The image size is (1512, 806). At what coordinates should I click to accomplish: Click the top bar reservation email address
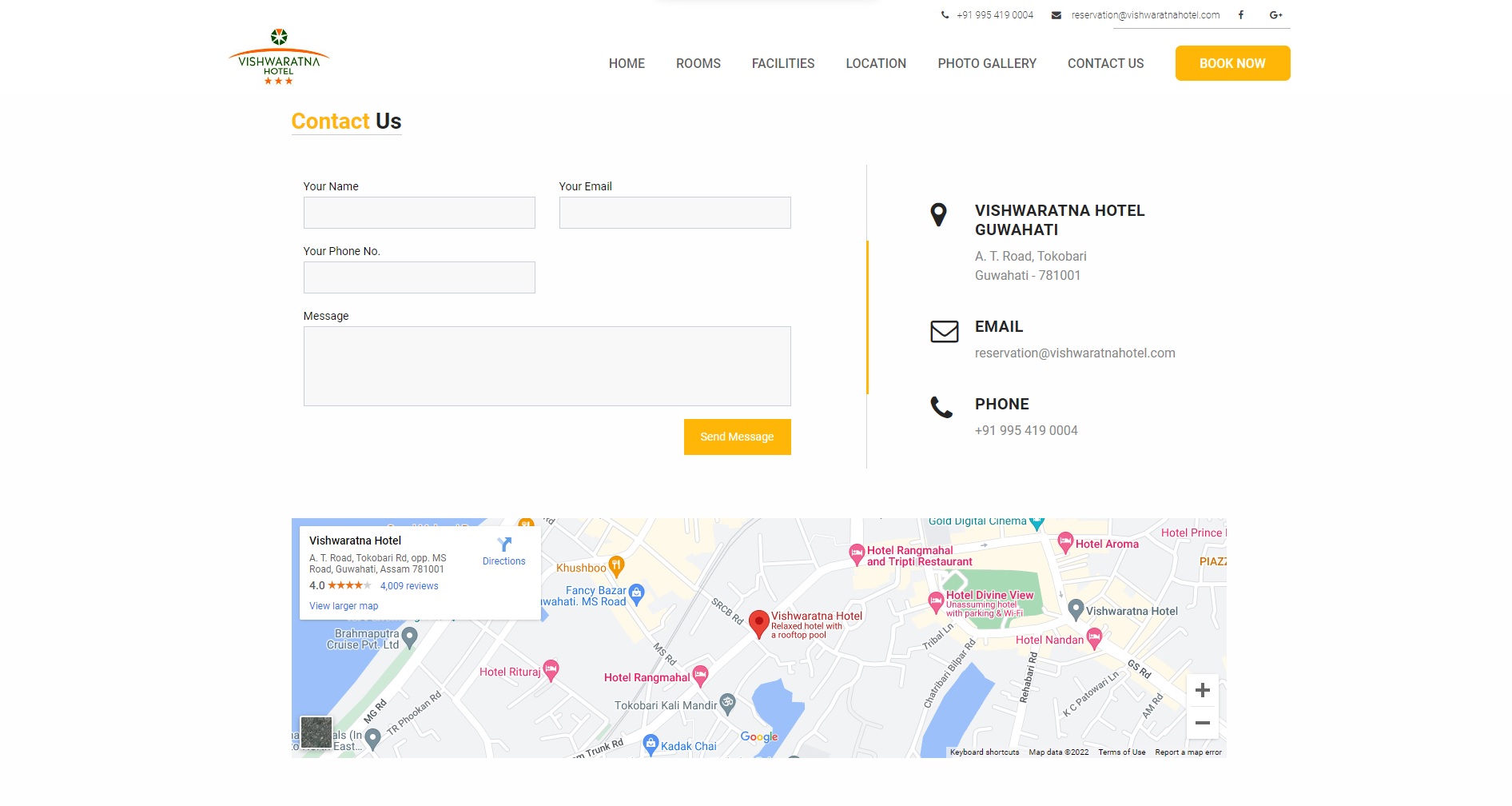point(1145,15)
